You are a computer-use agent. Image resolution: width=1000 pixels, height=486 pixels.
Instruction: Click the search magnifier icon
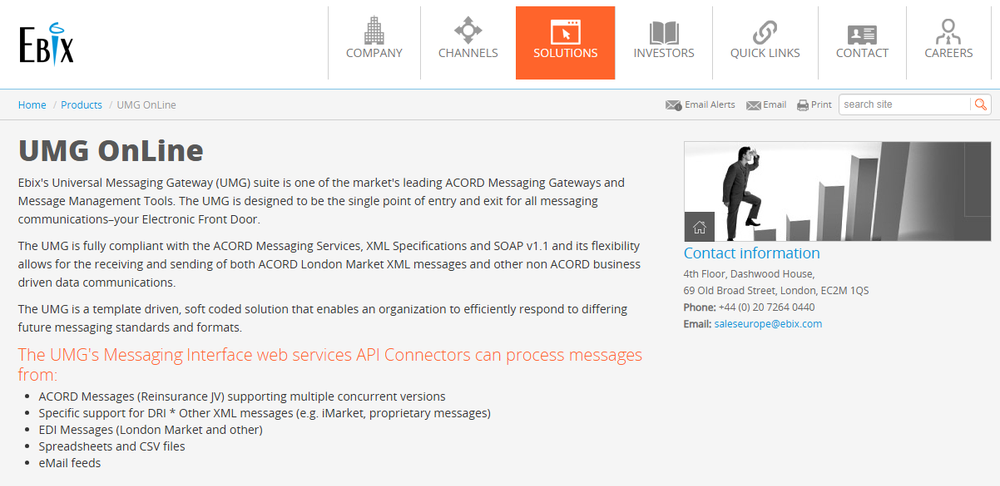981,105
